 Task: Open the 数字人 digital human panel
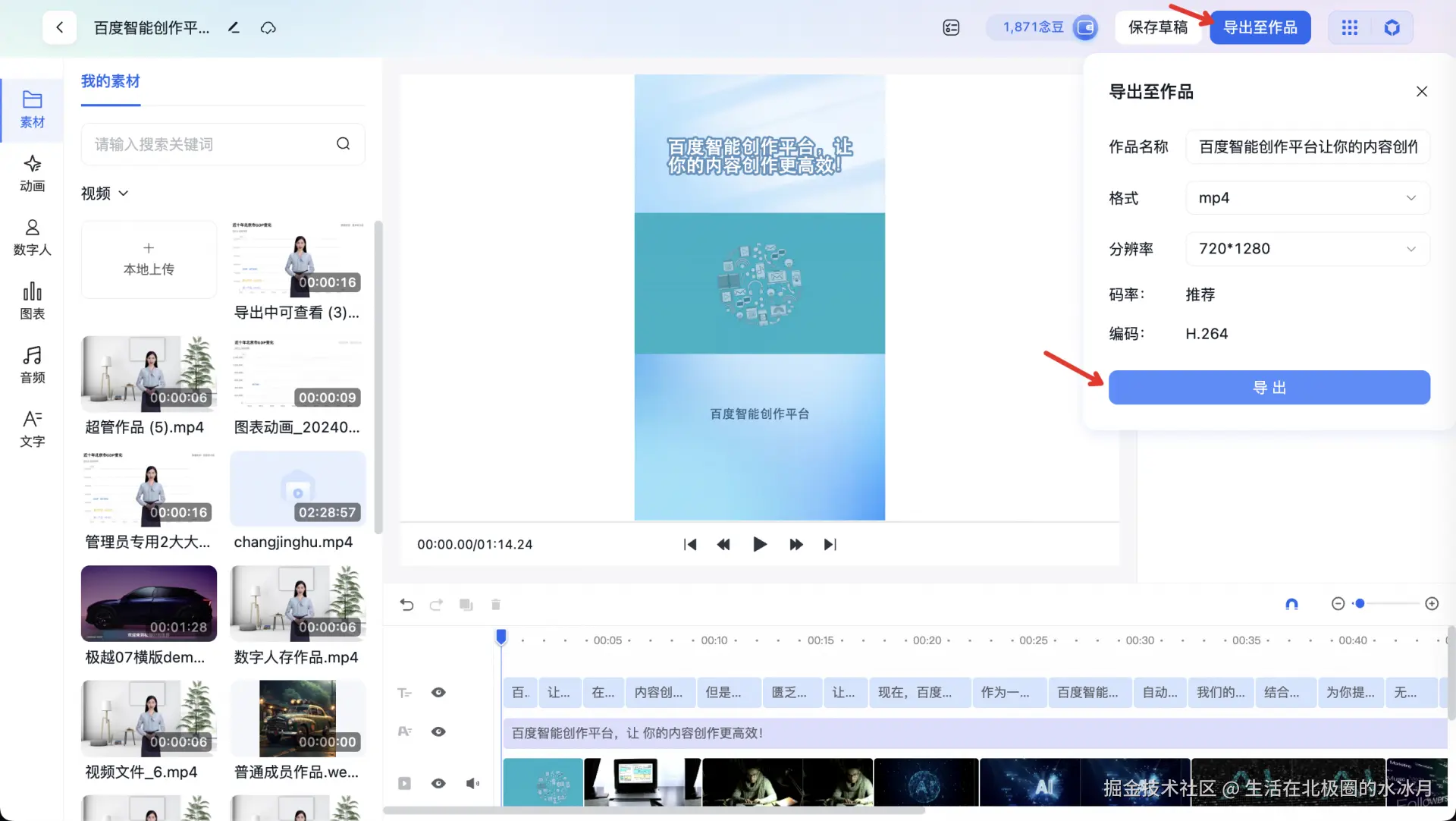coord(32,237)
